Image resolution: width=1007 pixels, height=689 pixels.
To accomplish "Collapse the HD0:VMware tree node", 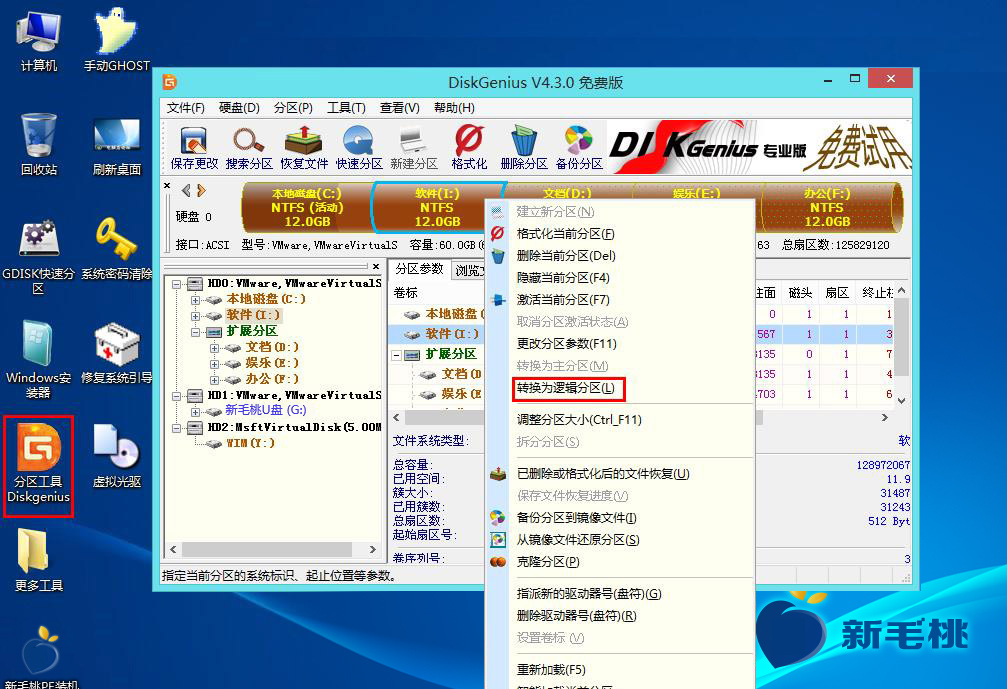I will click(x=177, y=283).
